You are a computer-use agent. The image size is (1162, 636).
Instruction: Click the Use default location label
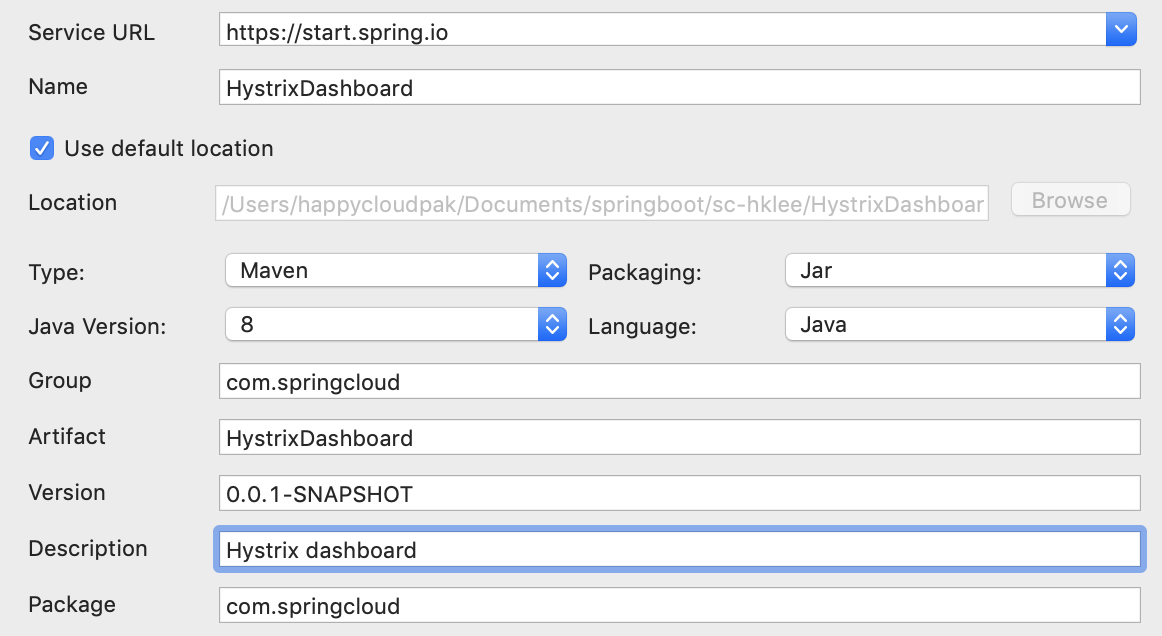(x=169, y=148)
